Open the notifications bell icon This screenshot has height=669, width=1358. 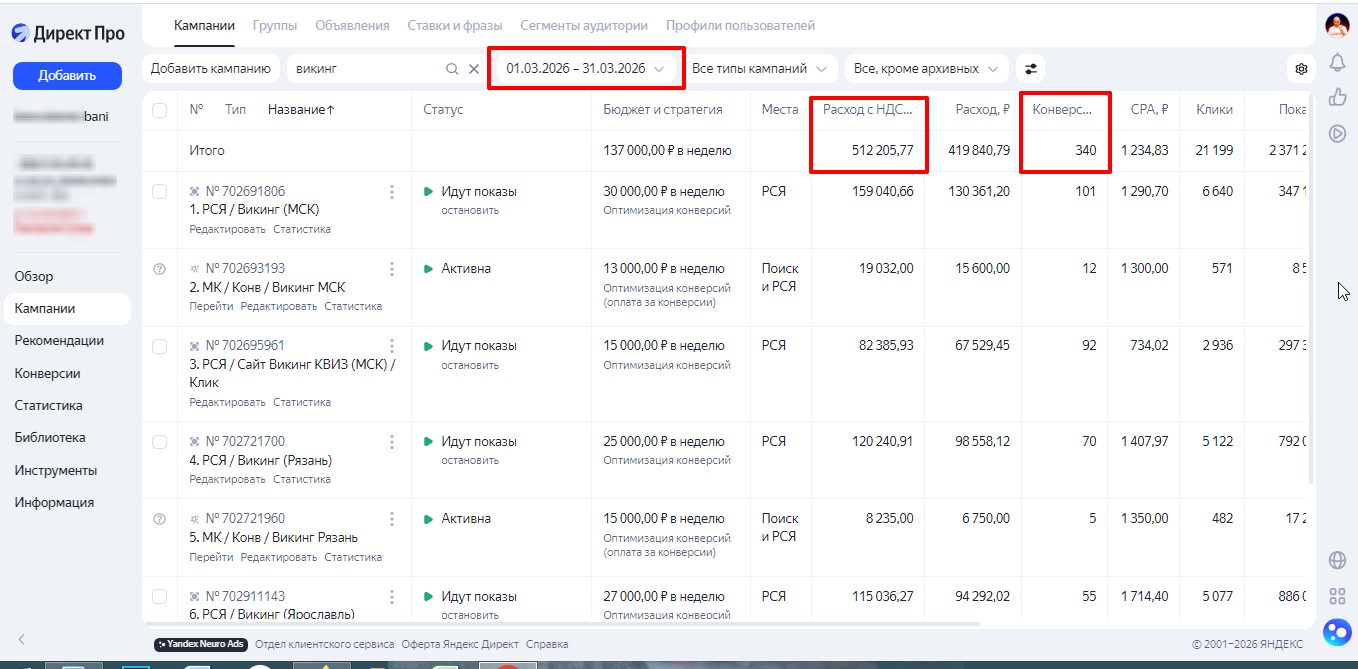coord(1337,62)
